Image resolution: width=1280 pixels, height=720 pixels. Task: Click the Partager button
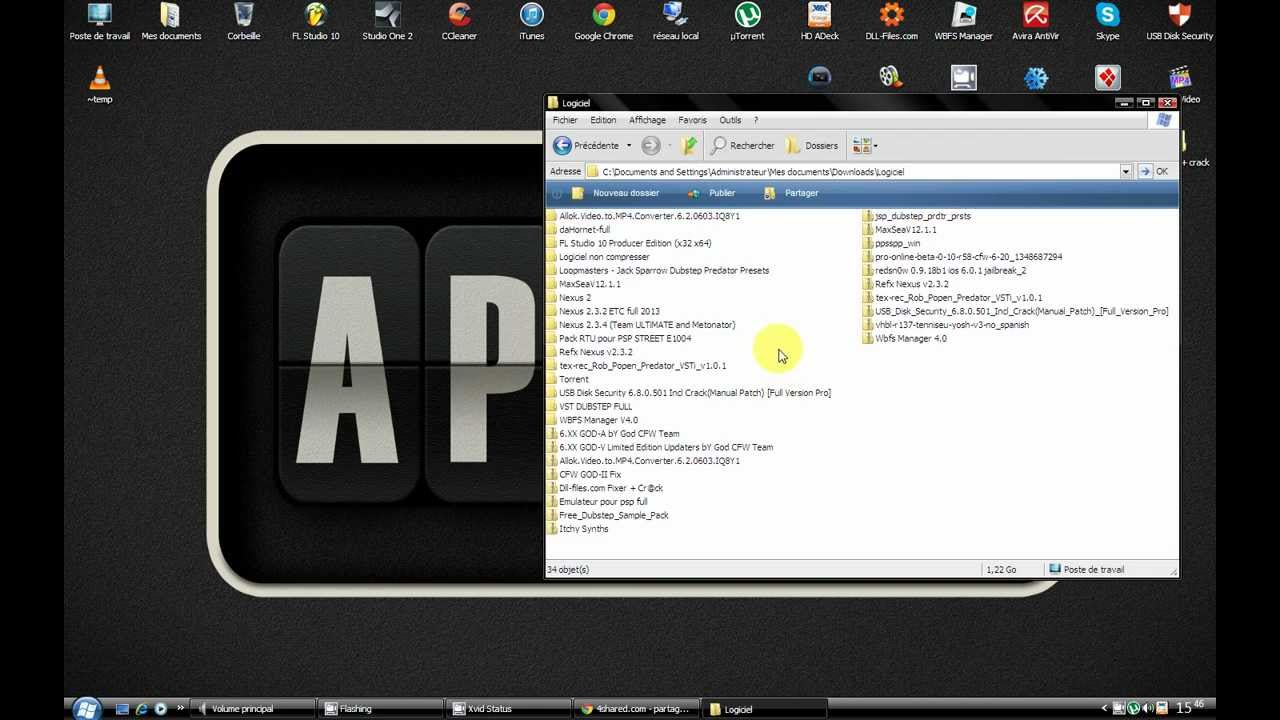[790, 193]
